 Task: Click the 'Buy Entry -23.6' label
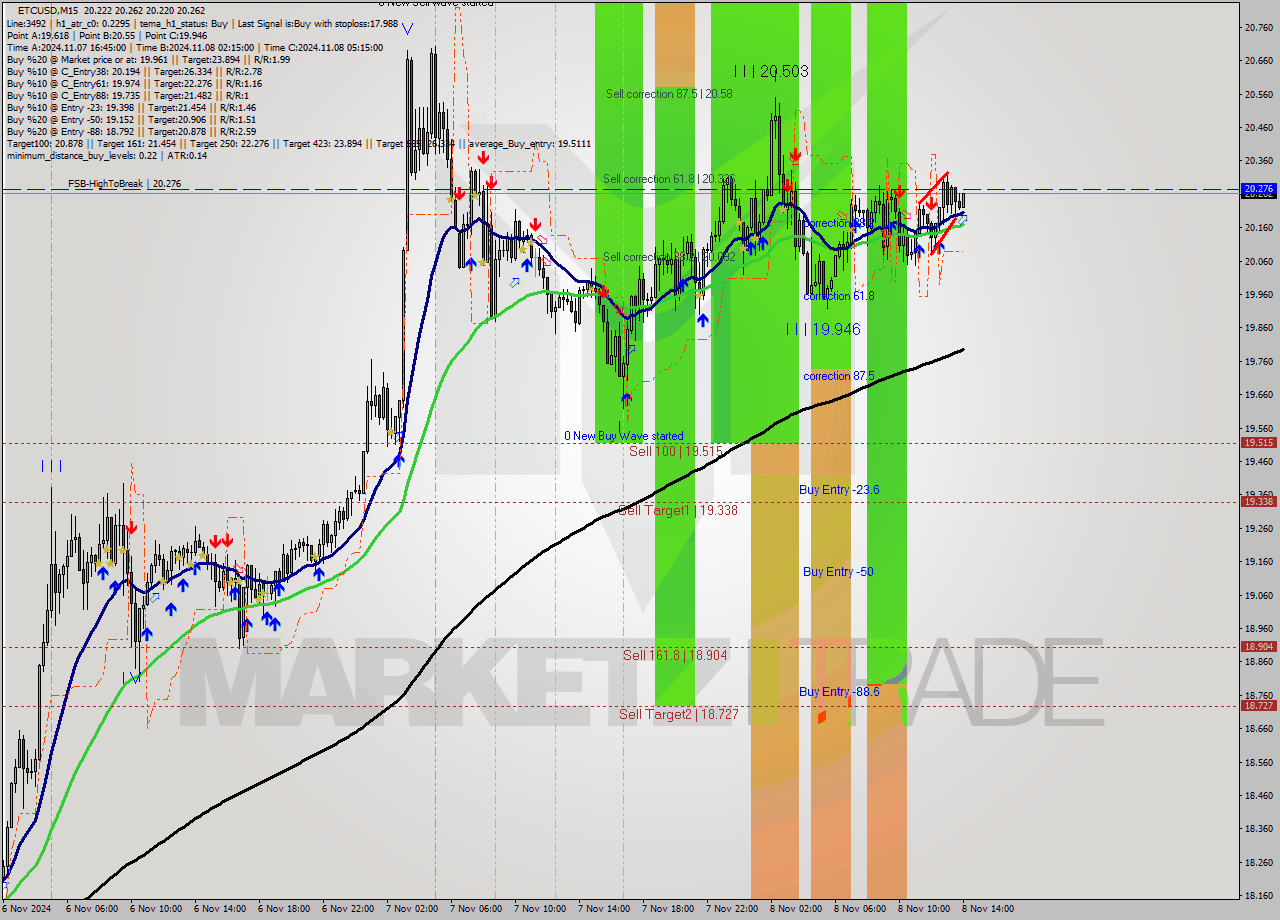(839, 490)
